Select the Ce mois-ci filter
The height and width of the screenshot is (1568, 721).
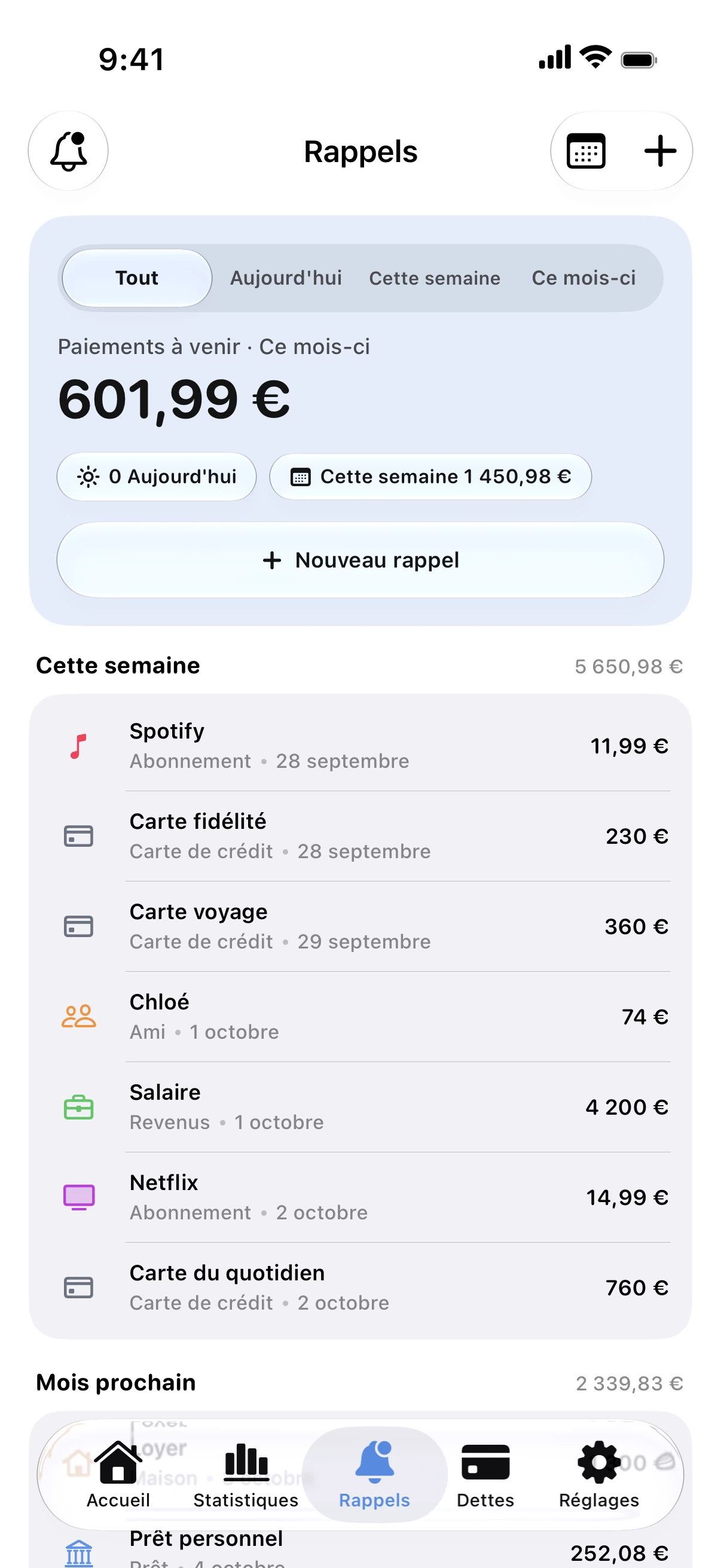[x=583, y=278]
